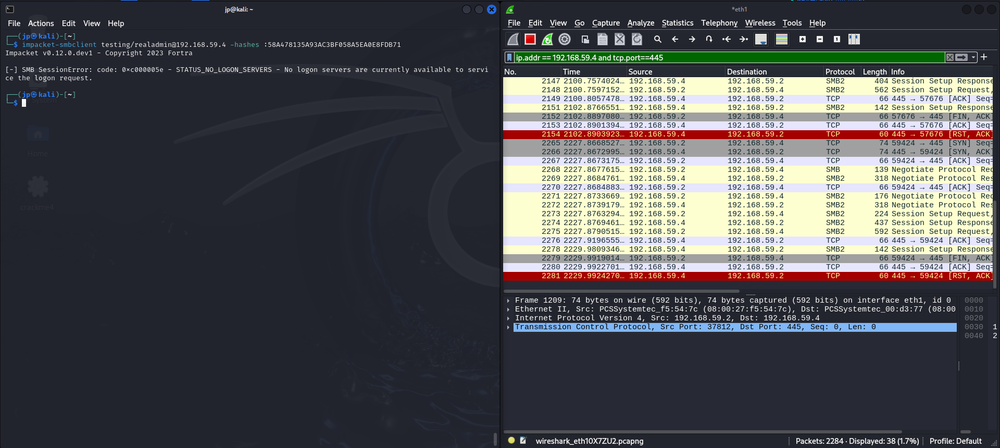The width and height of the screenshot is (1000, 448).
Task: Zoom in the Wireshark text
Action: tap(802, 39)
